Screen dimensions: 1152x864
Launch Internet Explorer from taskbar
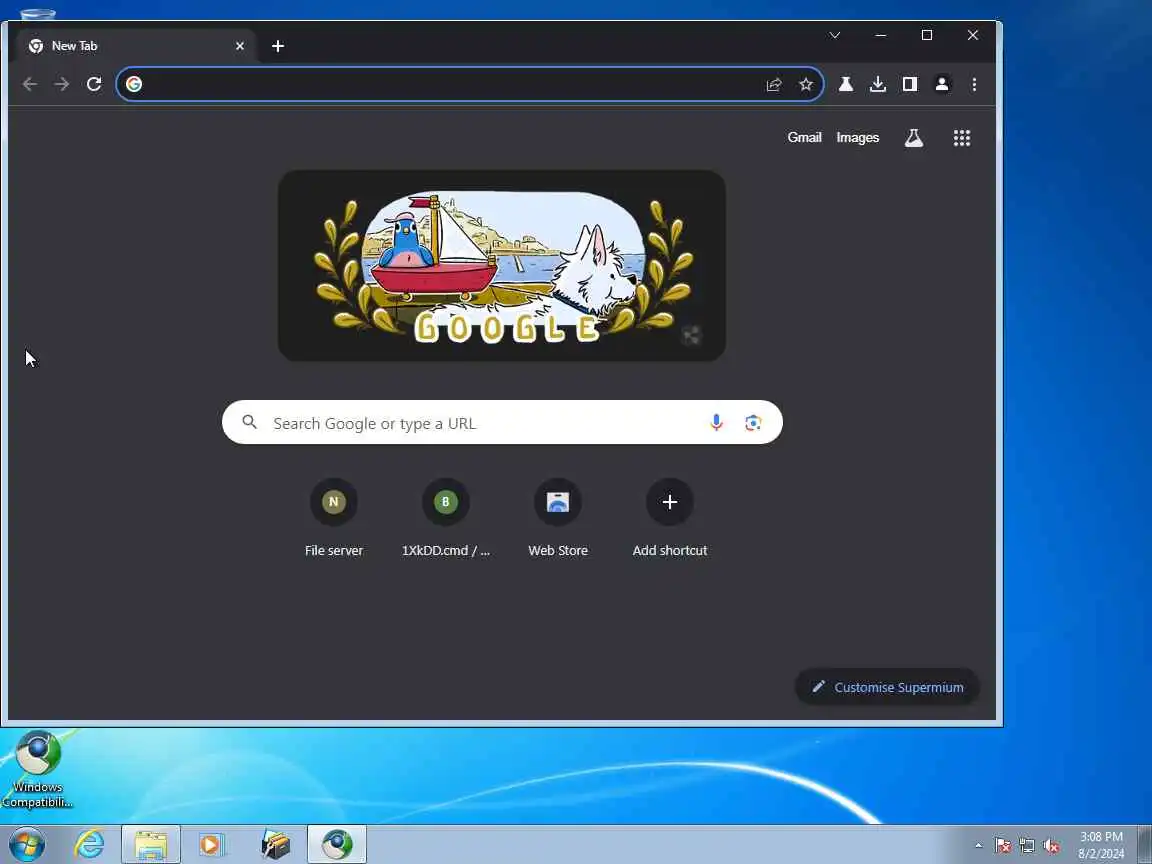click(89, 844)
